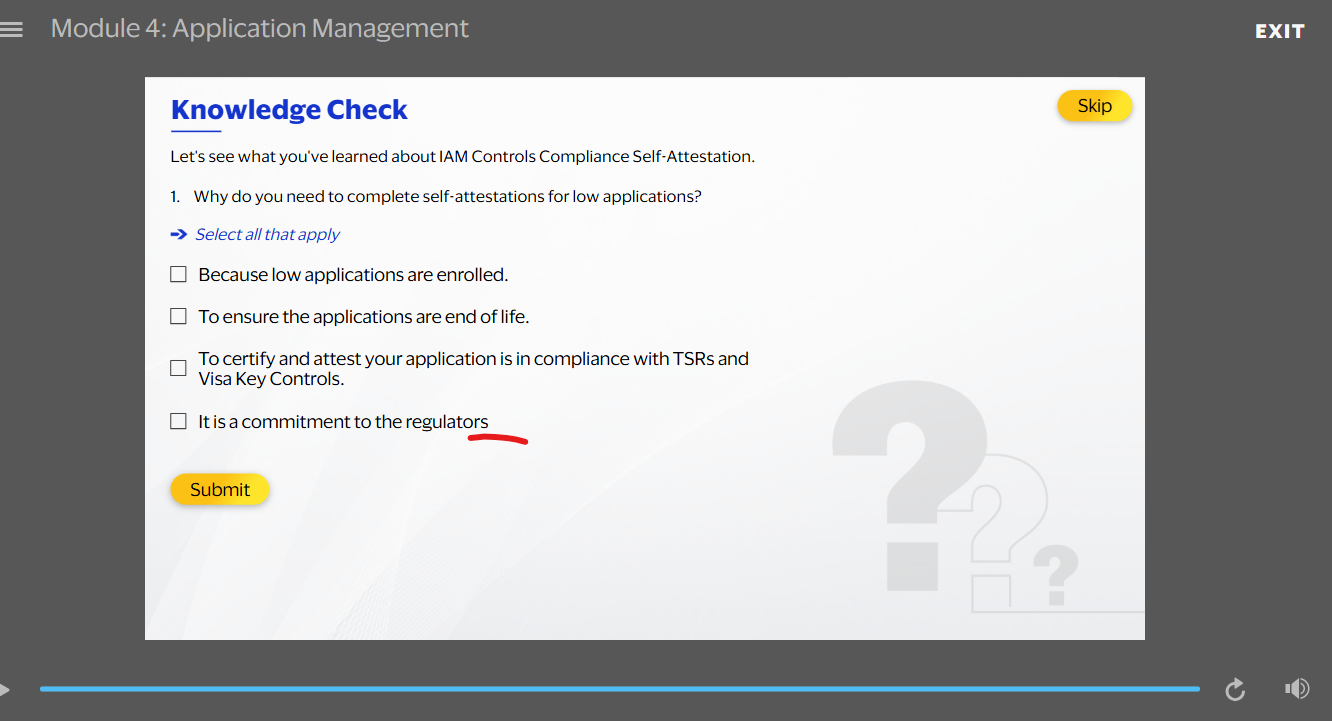Click the italic Select all that apply text
The height and width of the screenshot is (721, 1332).
pos(267,234)
